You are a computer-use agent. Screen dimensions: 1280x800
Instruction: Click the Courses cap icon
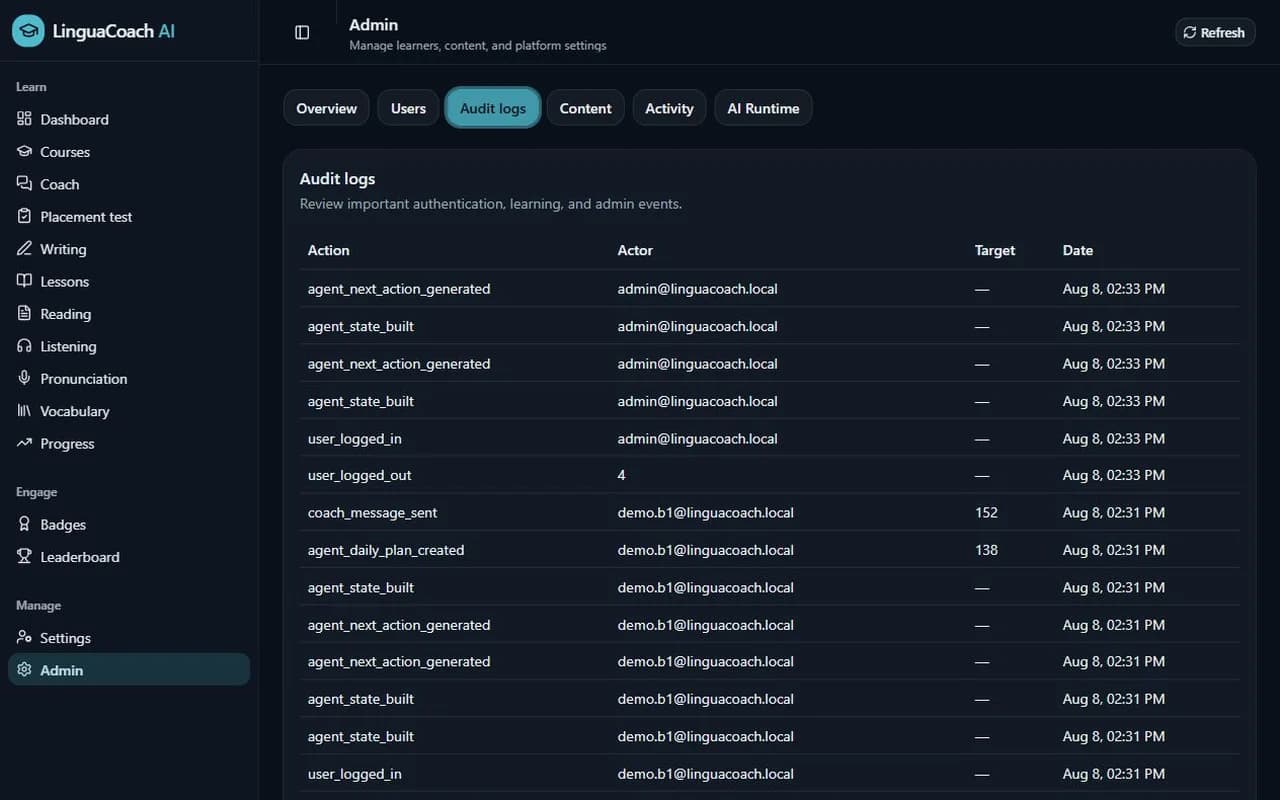tap(24, 152)
